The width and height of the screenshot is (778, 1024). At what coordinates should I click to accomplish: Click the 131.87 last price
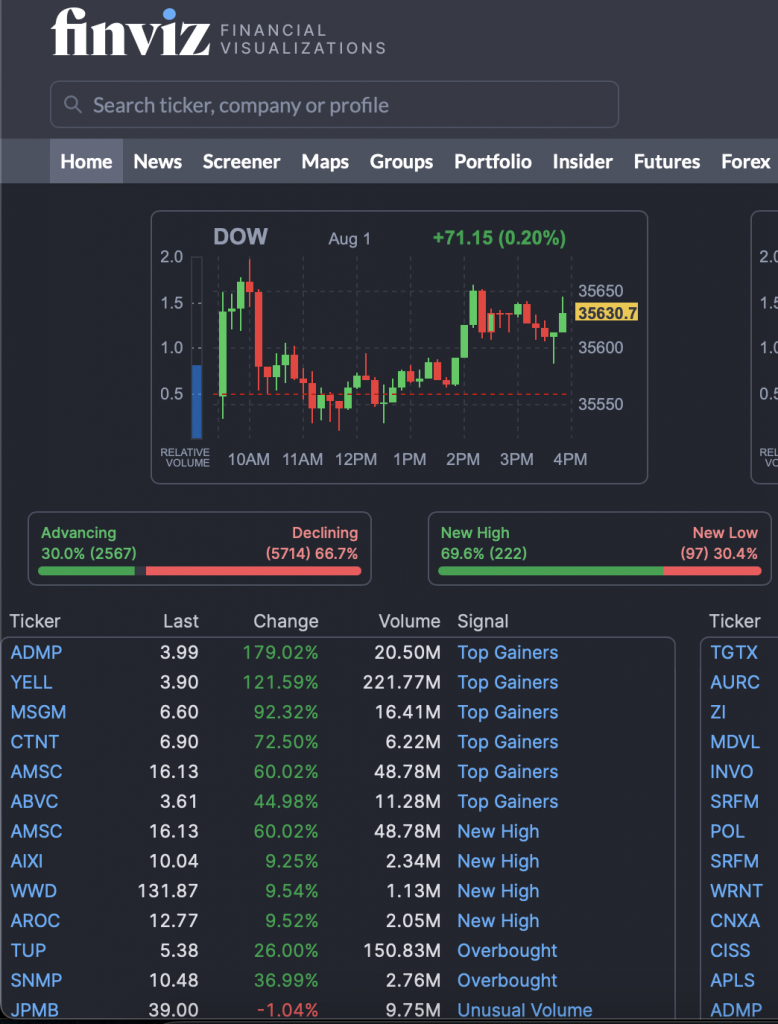[168, 891]
